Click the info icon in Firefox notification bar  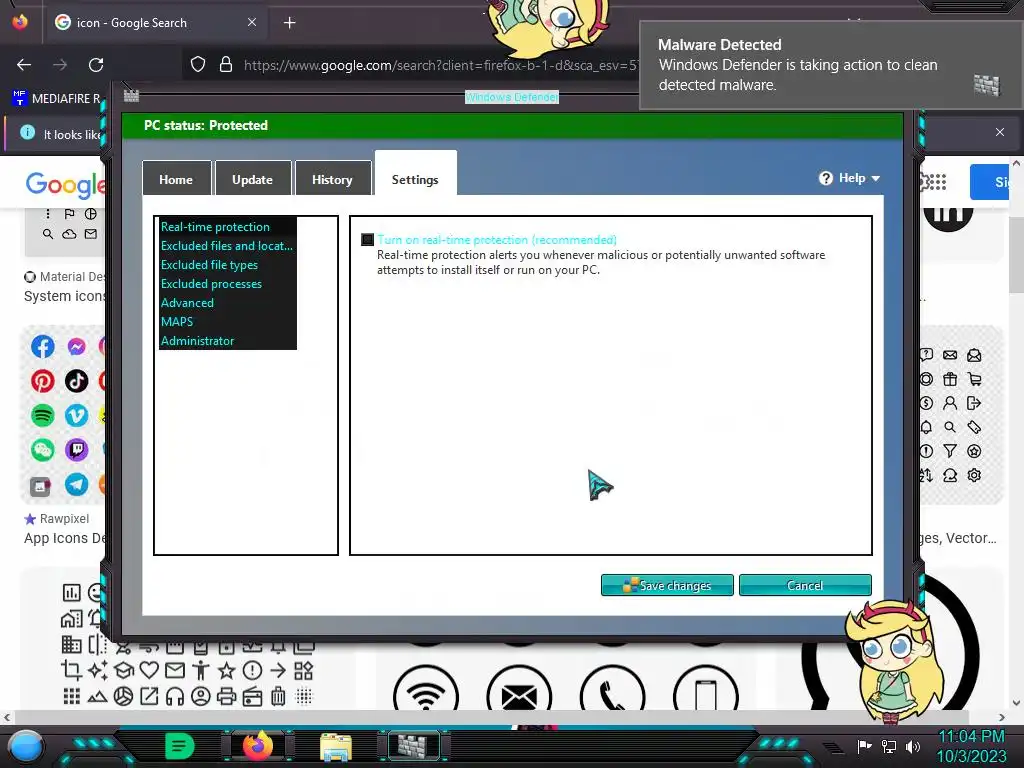pyautogui.click(x=27, y=133)
